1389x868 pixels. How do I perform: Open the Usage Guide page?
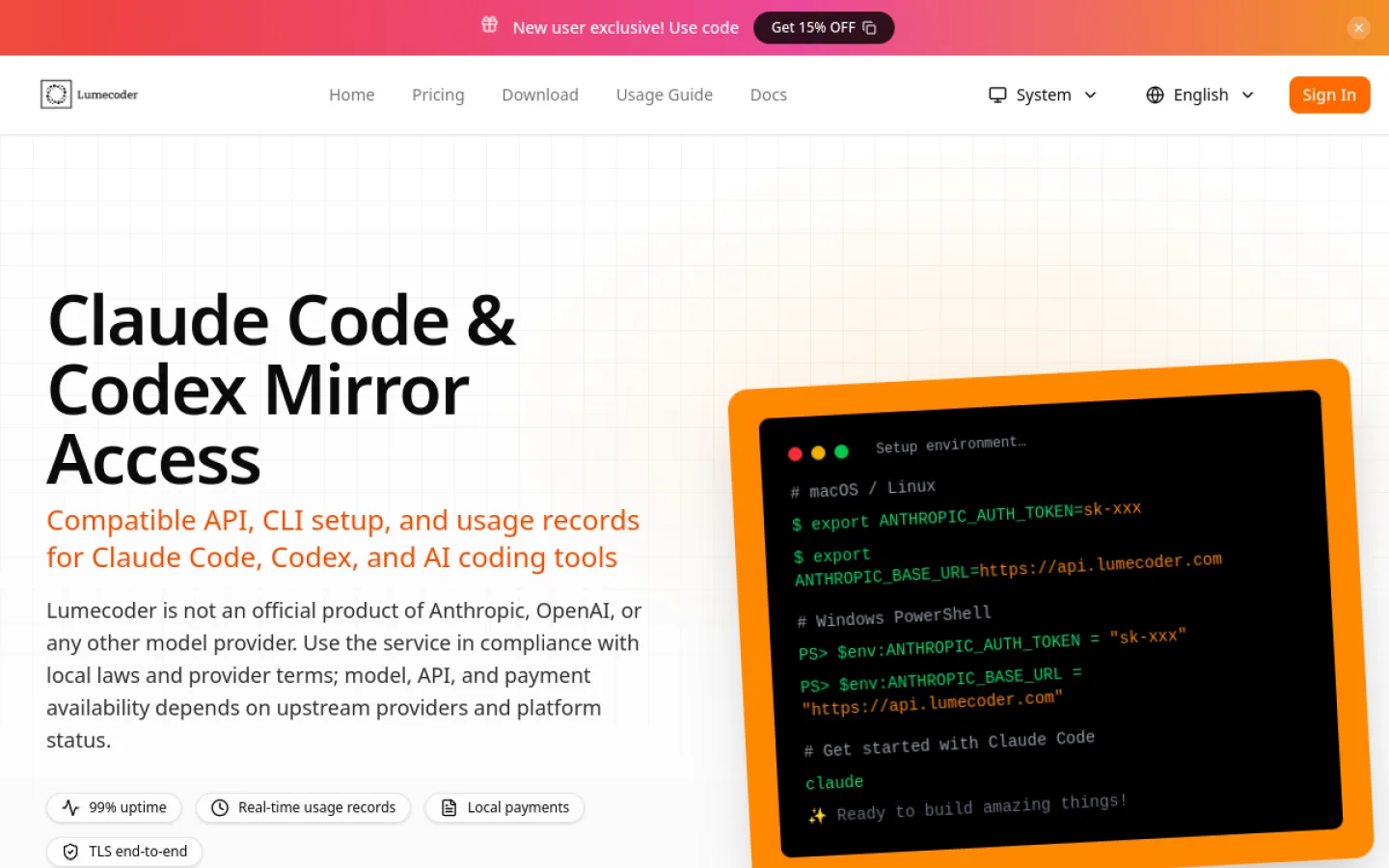coord(665,95)
